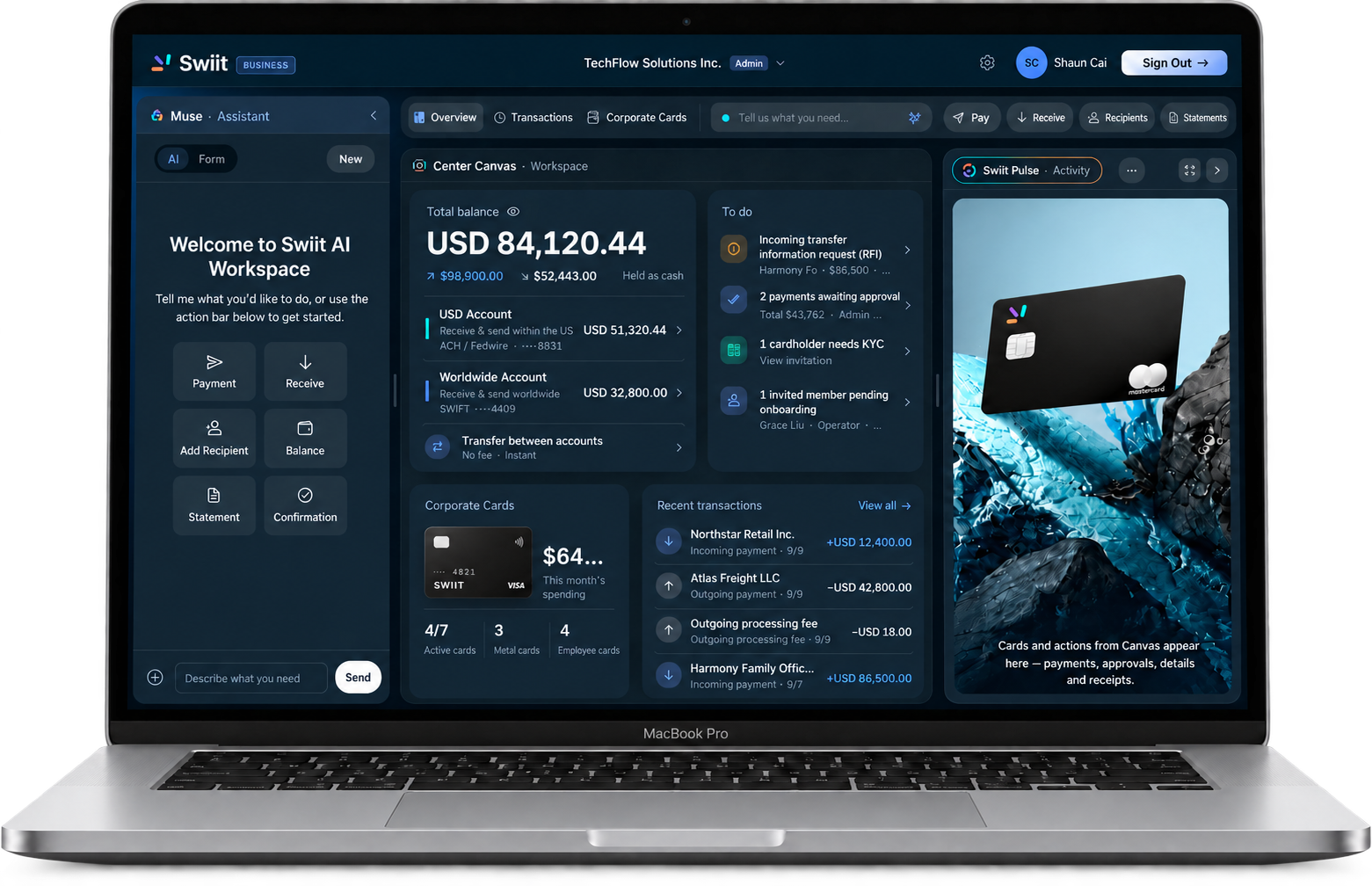Switch Muse mode to Form
The width and height of the screenshot is (1372, 886).
212,159
